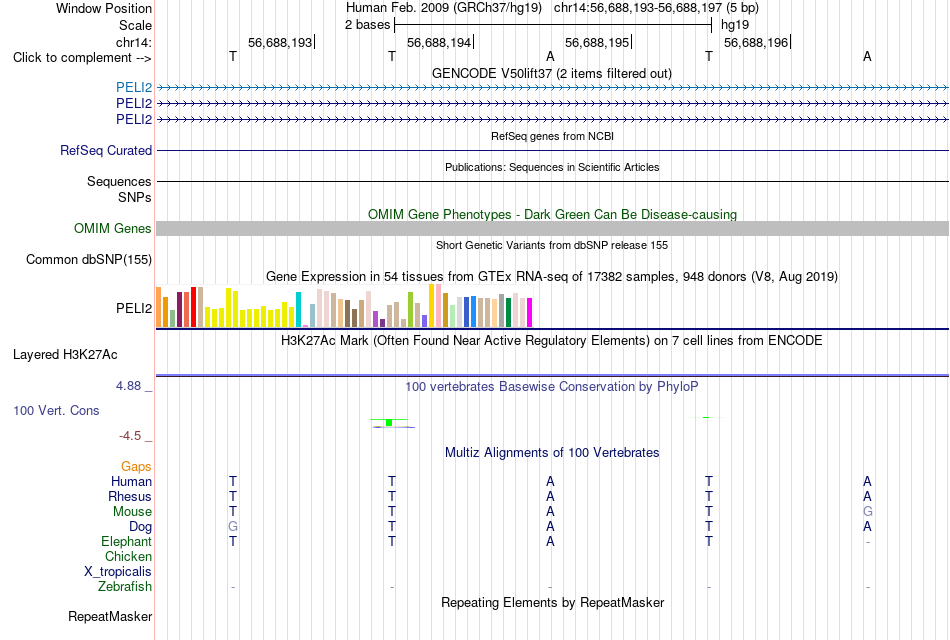
Task: Click the 'Gaps' label in Multiz track
Action: (x=136, y=467)
